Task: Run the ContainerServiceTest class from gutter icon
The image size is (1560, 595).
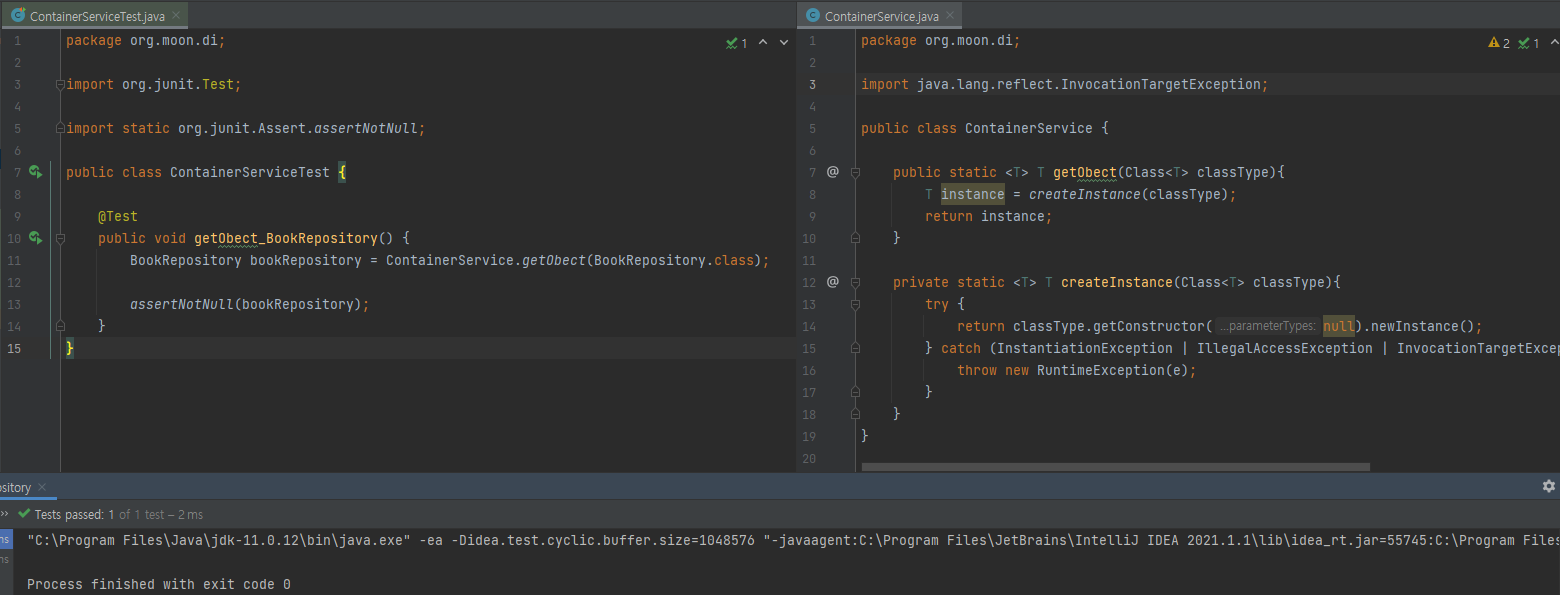Action: pyautogui.click(x=36, y=172)
